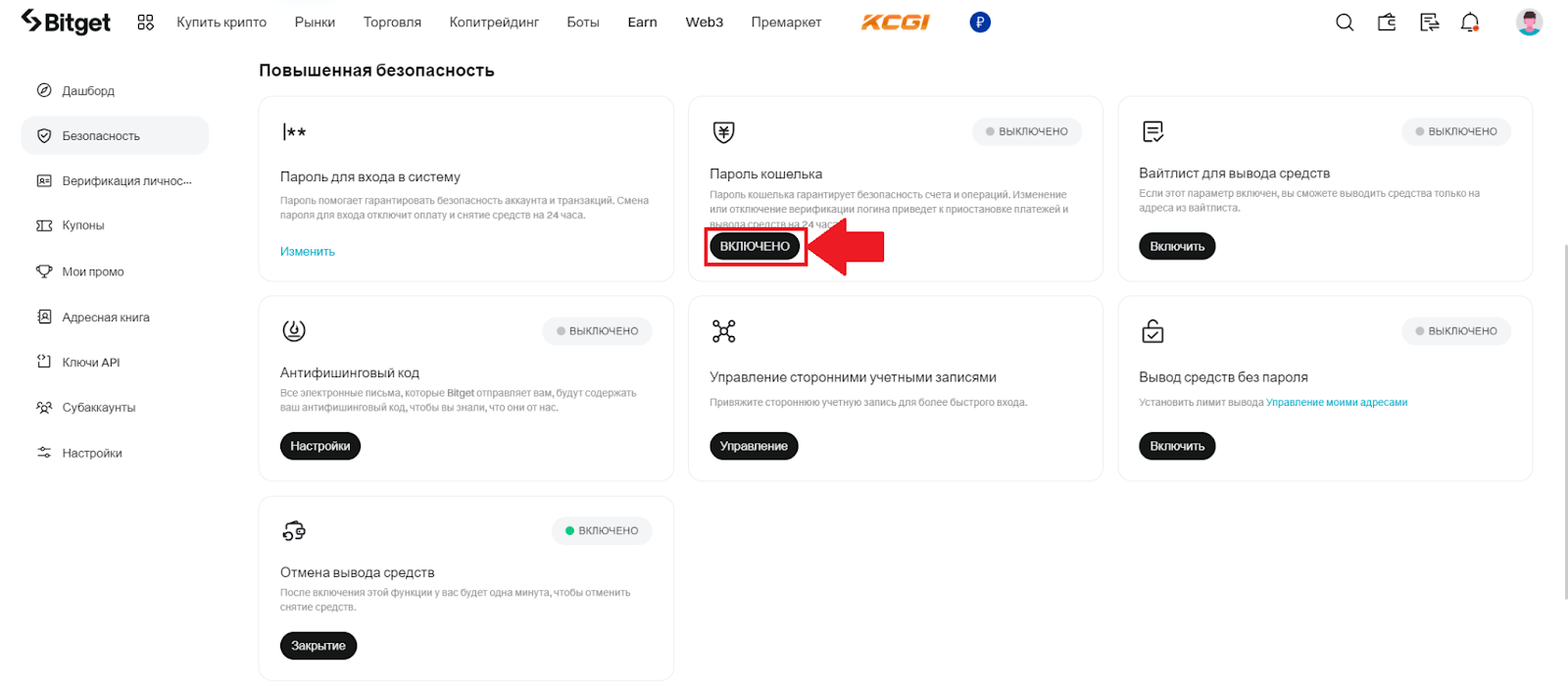Click the Bitget logo
1568x686 pixels.
pyautogui.click(x=66, y=22)
